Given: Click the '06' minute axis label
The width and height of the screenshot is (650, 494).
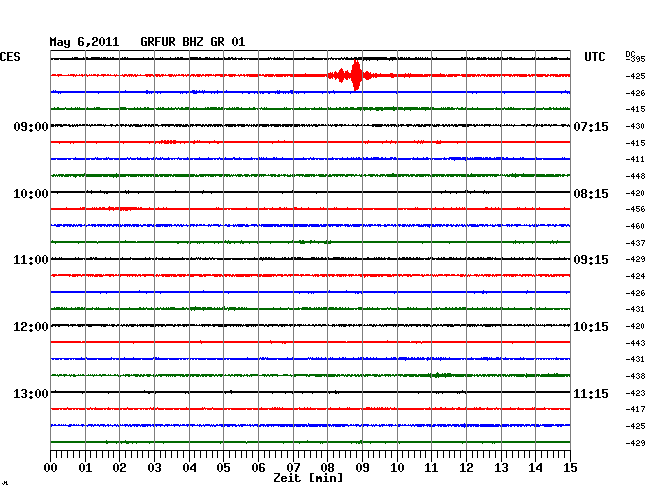Looking at the screenshot, I should click(x=258, y=467).
